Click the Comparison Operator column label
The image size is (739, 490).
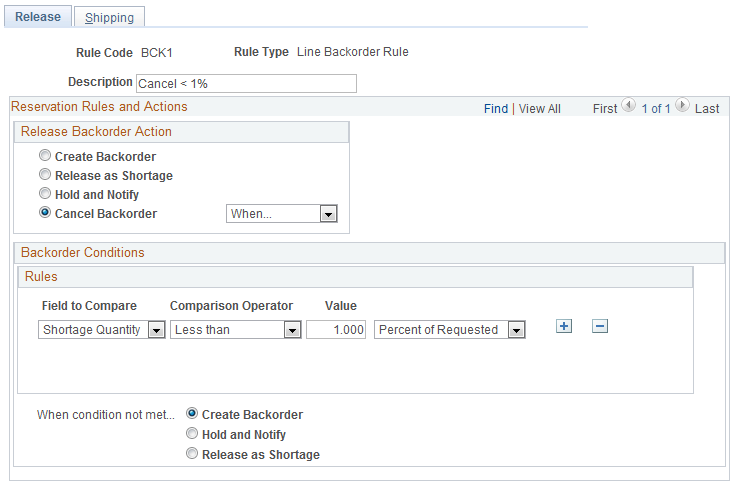231,306
